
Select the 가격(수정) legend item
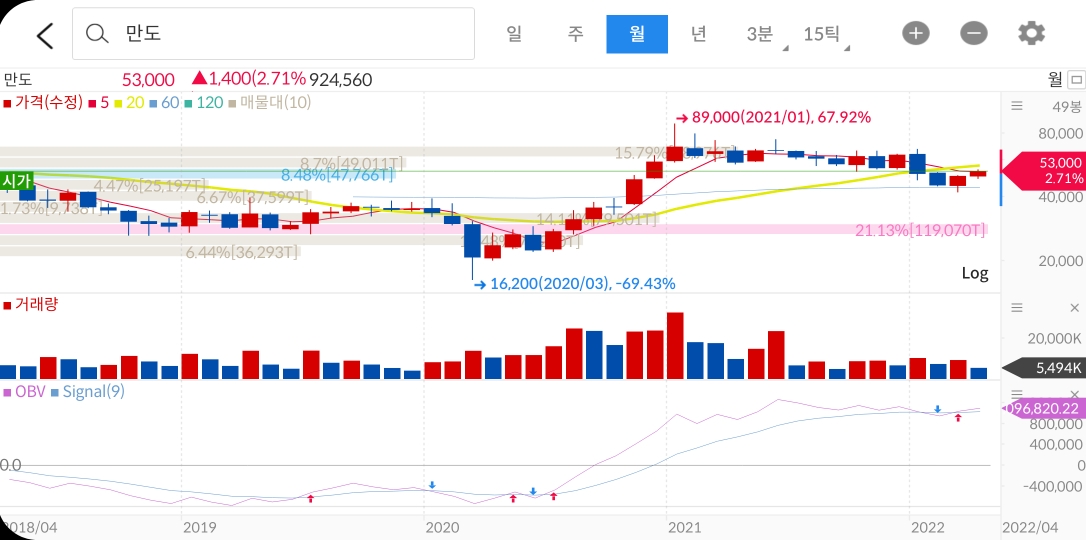(x=44, y=103)
